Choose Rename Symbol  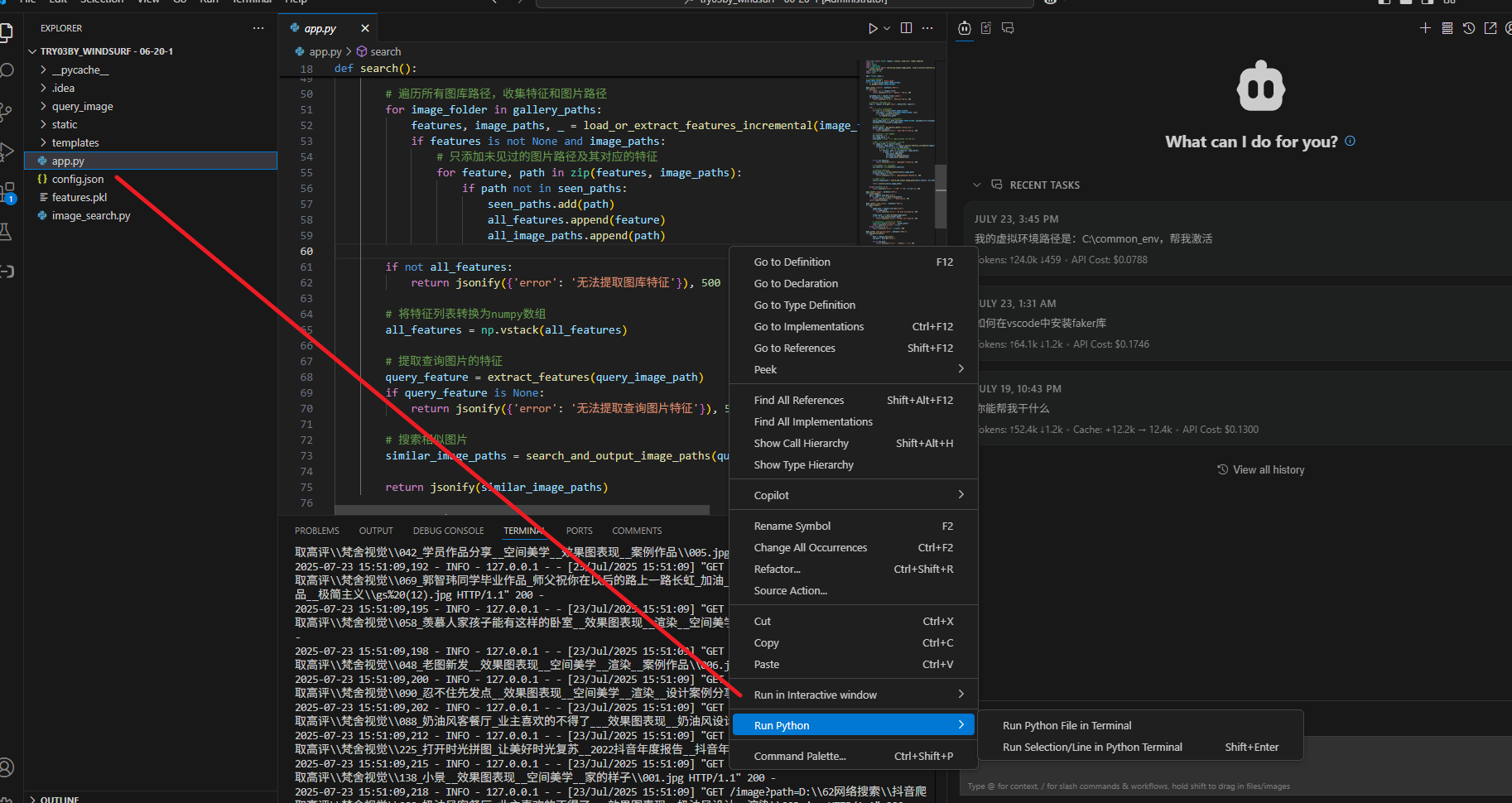pos(854,526)
